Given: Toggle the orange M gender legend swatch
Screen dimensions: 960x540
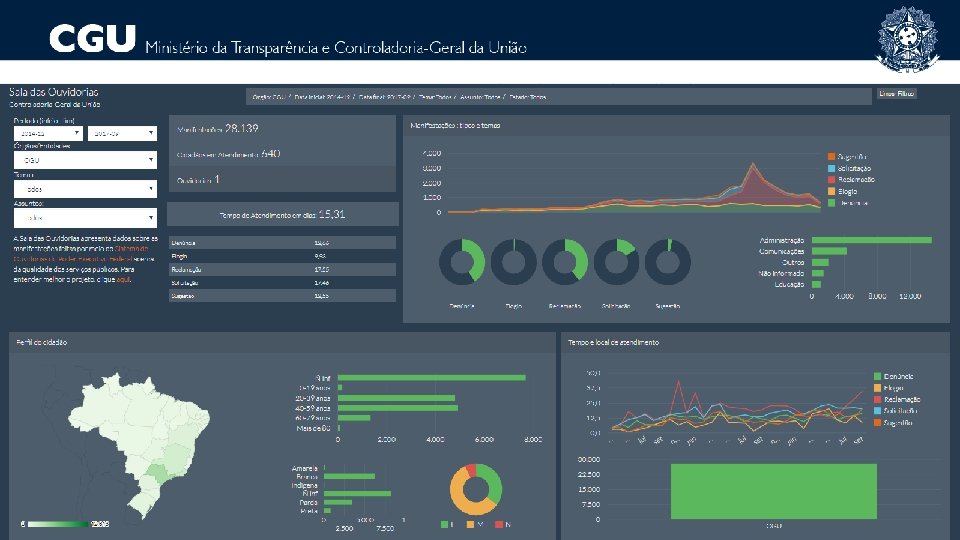Looking at the screenshot, I should [x=470, y=525].
